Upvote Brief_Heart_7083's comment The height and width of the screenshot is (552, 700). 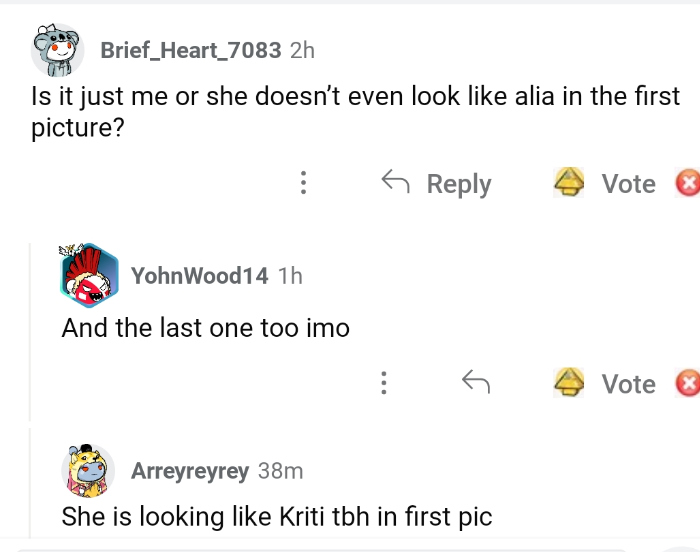570,184
